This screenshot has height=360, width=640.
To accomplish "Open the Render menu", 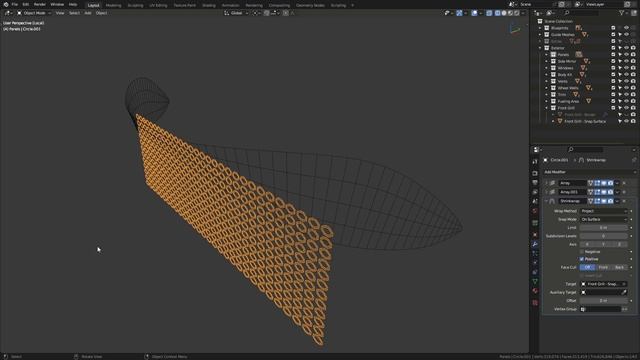I will [x=40, y=4].
